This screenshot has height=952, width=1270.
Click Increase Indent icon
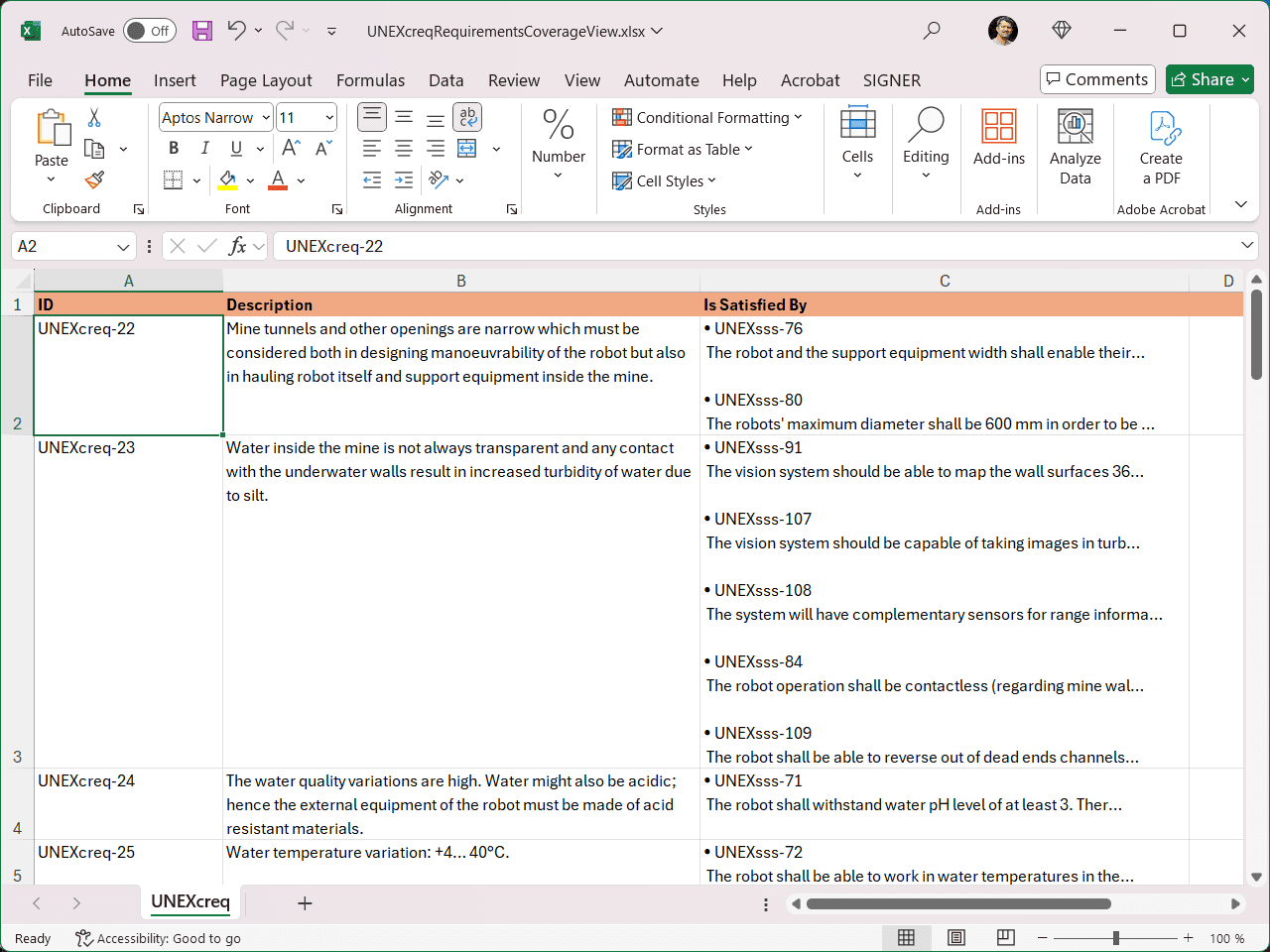point(404,179)
